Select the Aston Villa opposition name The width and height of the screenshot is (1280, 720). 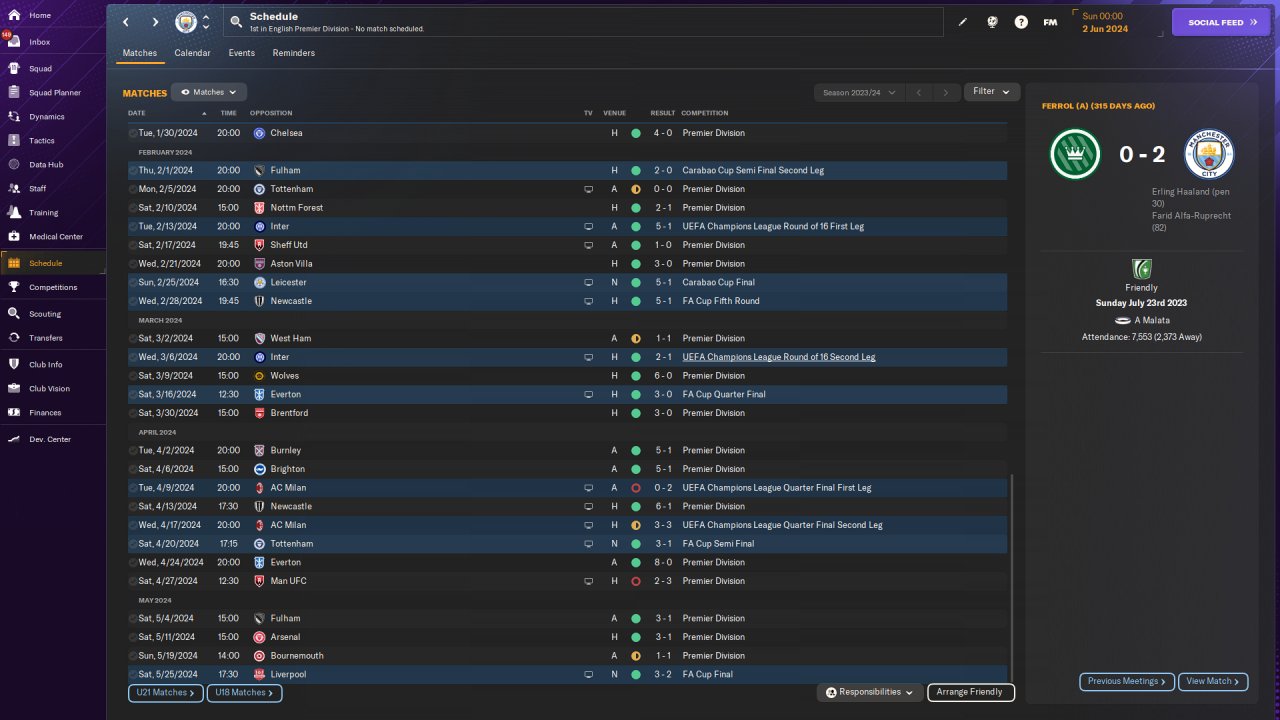click(x=292, y=264)
